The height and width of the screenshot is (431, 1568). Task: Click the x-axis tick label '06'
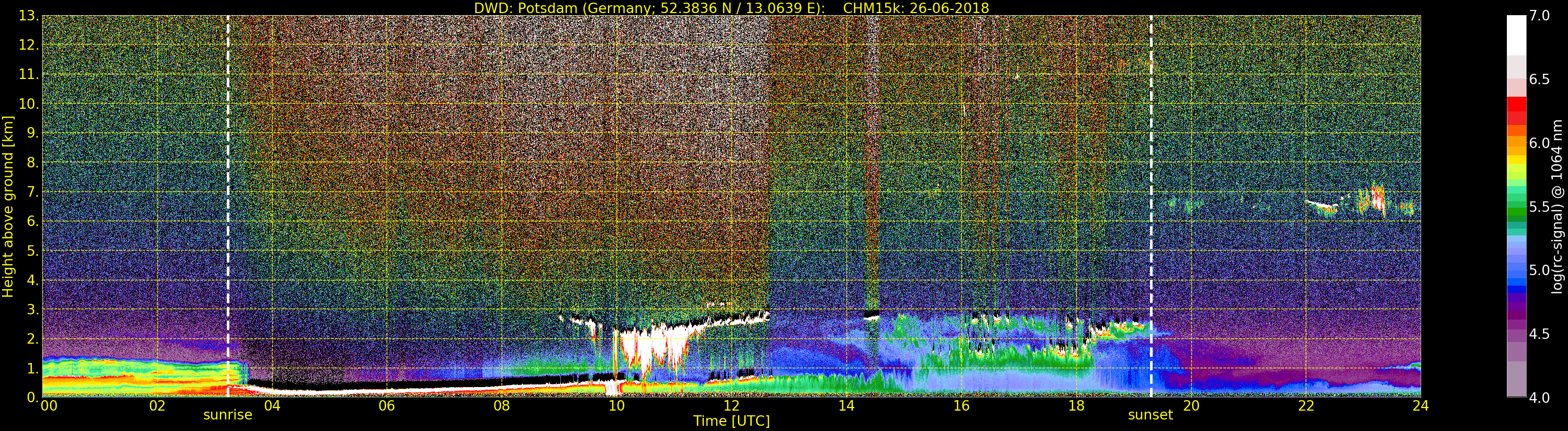click(x=387, y=406)
